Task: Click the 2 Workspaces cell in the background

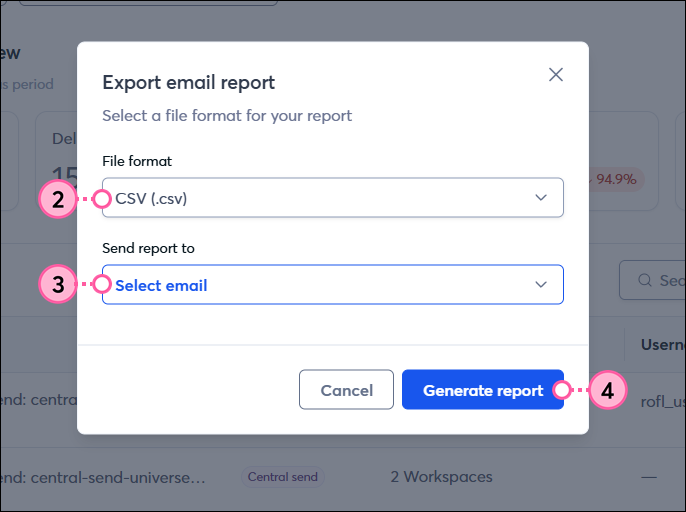Action: click(x=441, y=477)
